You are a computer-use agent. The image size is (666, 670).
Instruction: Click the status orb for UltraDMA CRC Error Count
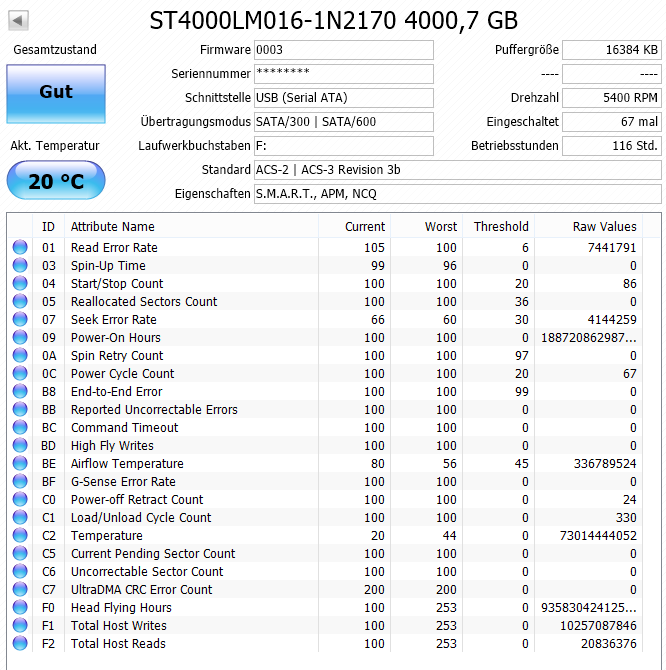(20, 589)
